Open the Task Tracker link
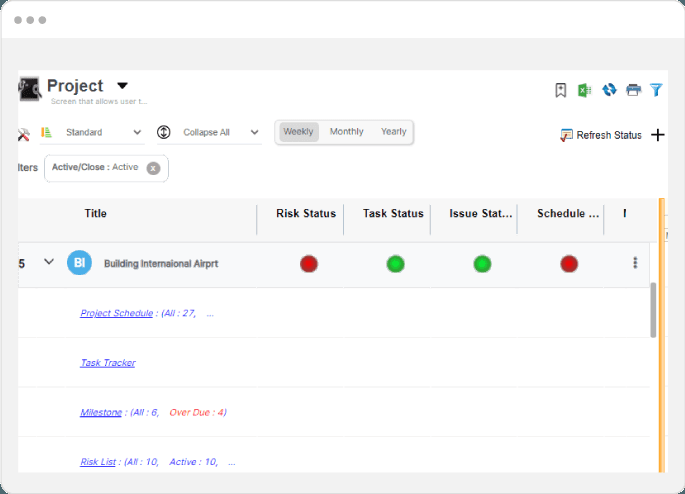 [108, 363]
